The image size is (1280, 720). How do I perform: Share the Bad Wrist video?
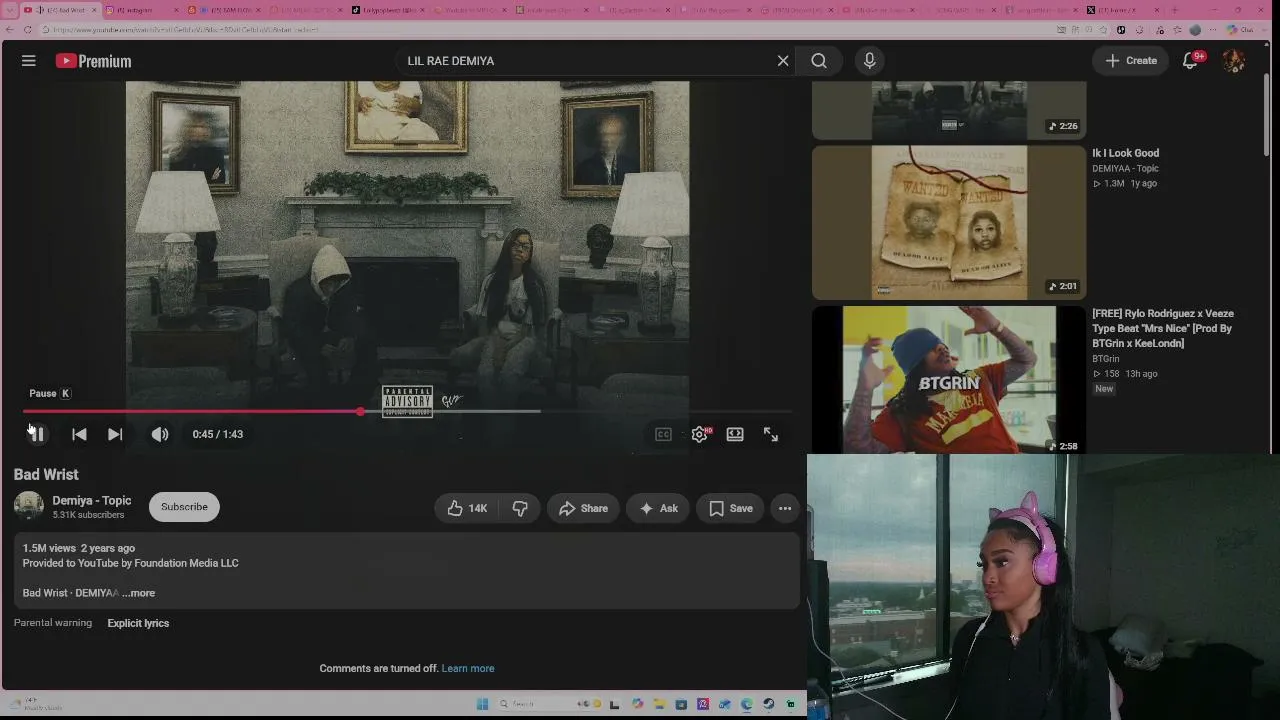pos(583,508)
